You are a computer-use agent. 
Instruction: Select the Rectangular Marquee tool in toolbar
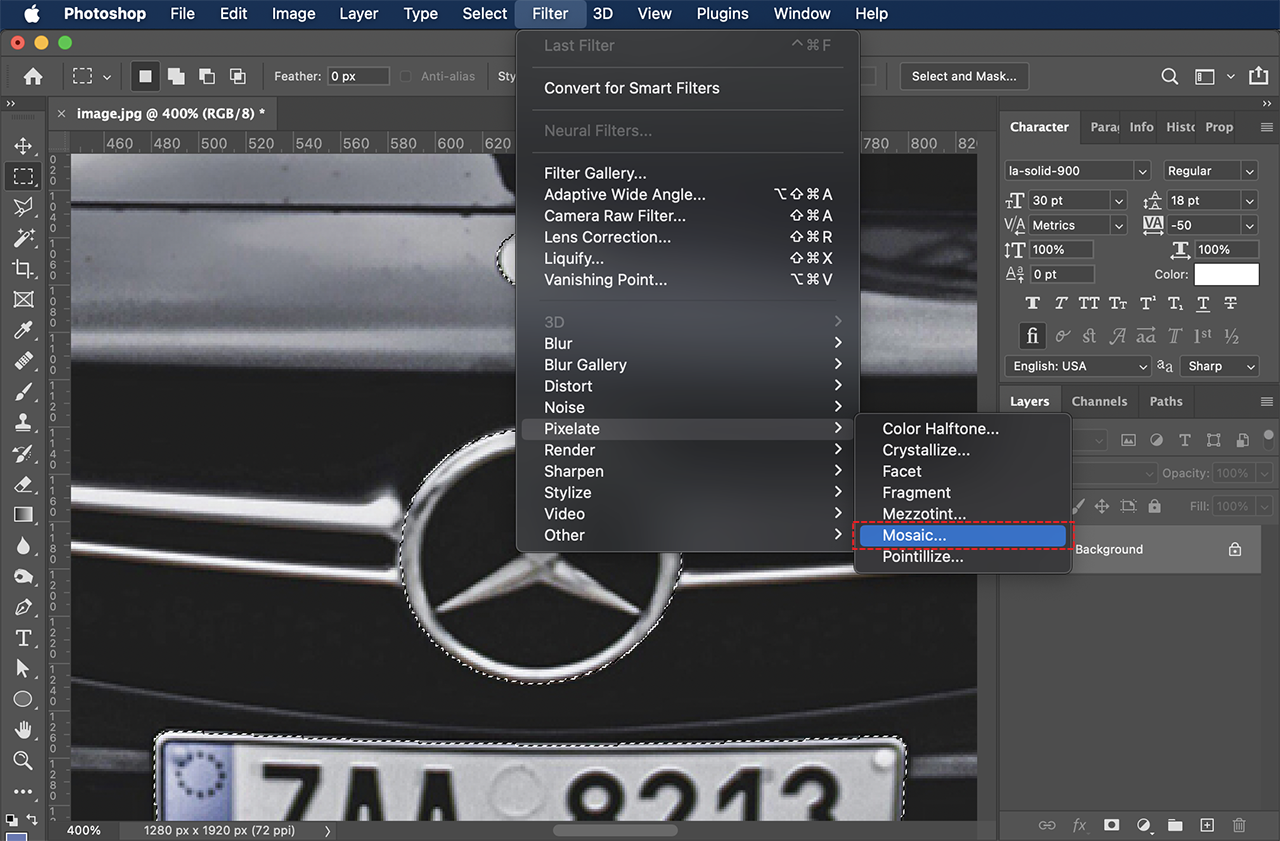pos(22,176)
